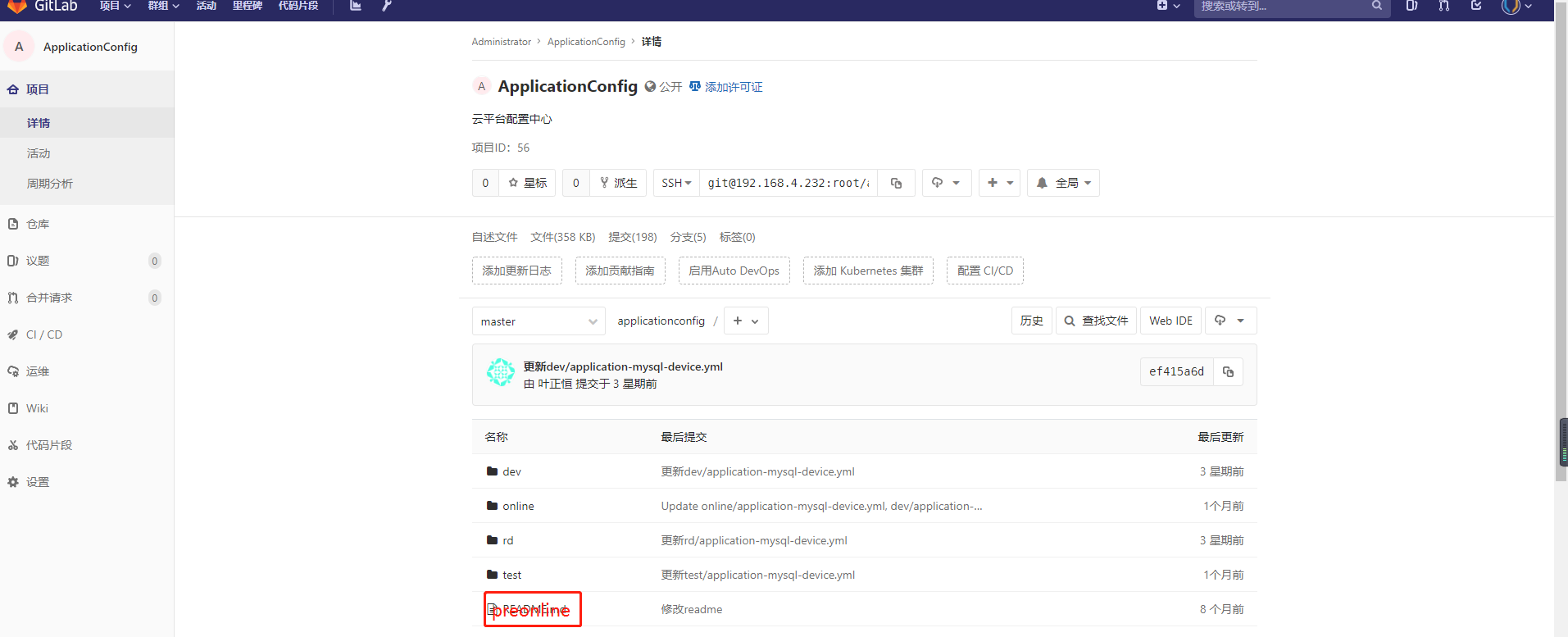The image size is (1568, 637).
Task: Switch to the 分支(5) tab
Action: point(689,237)
